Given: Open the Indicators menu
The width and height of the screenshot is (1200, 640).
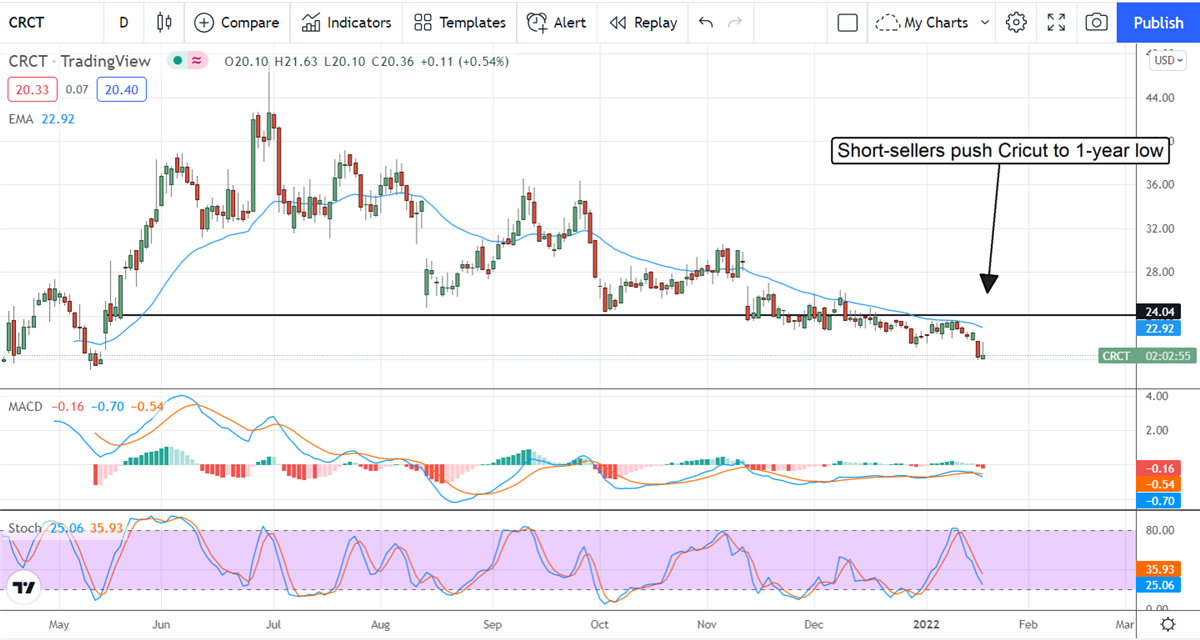Looking at the screenshot, I should (x=347, y=22).
